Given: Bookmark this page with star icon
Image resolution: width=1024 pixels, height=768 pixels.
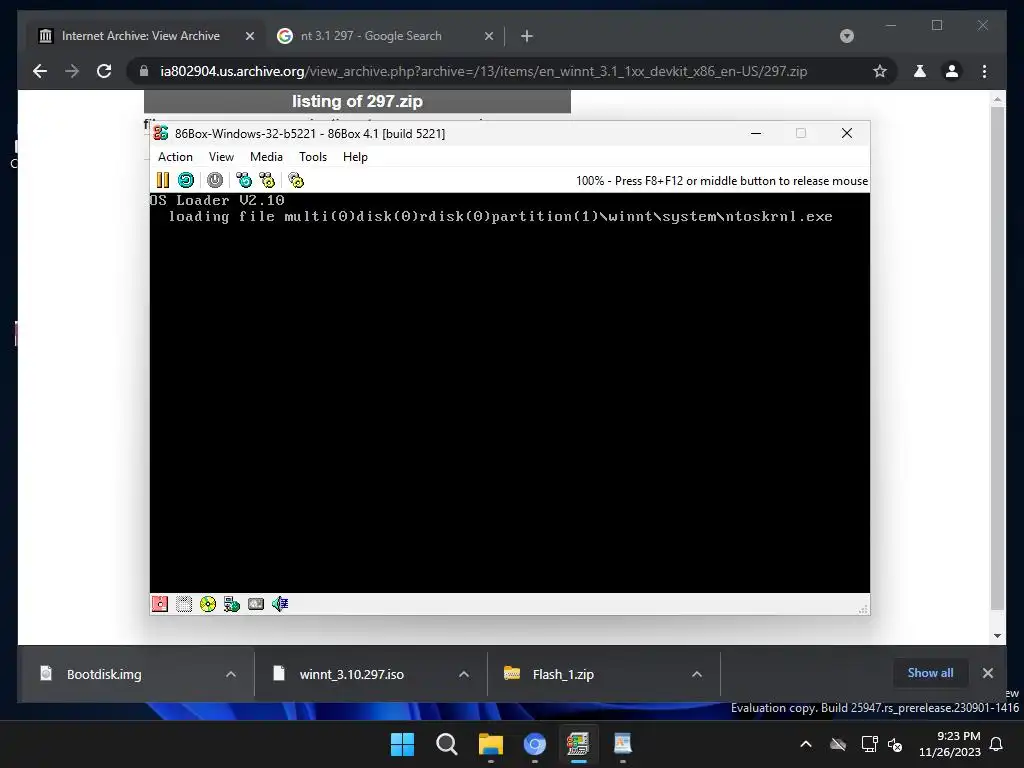Looking at the screenshot, I should point(880,71).
